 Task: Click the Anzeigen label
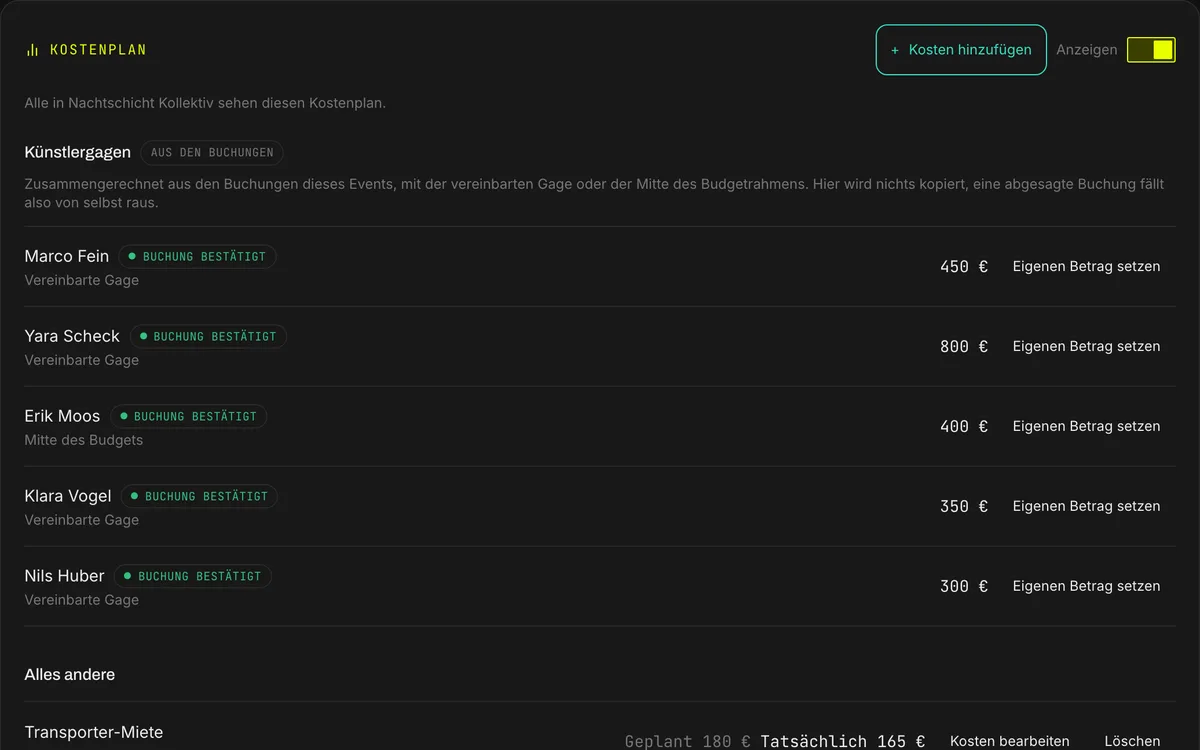click(1087, 50)
